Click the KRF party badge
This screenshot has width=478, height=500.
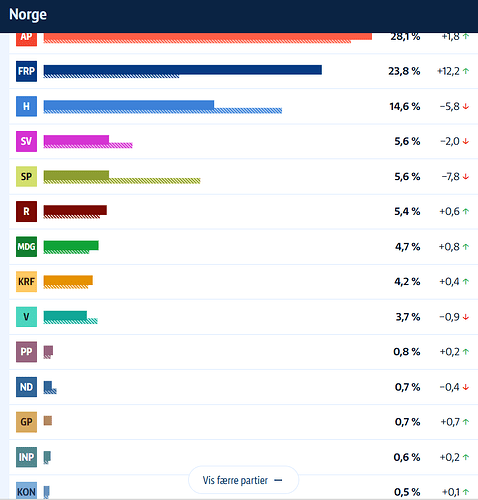tap(26, 282)
